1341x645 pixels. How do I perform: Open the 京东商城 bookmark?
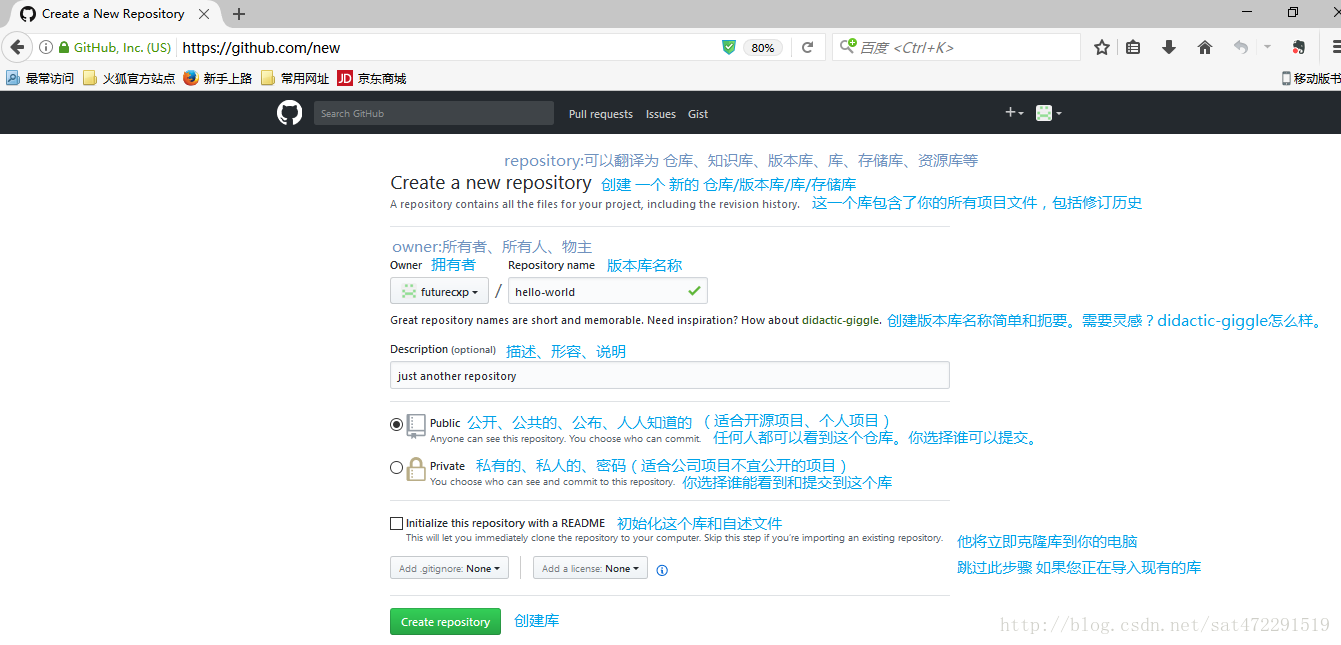(372, 78)
